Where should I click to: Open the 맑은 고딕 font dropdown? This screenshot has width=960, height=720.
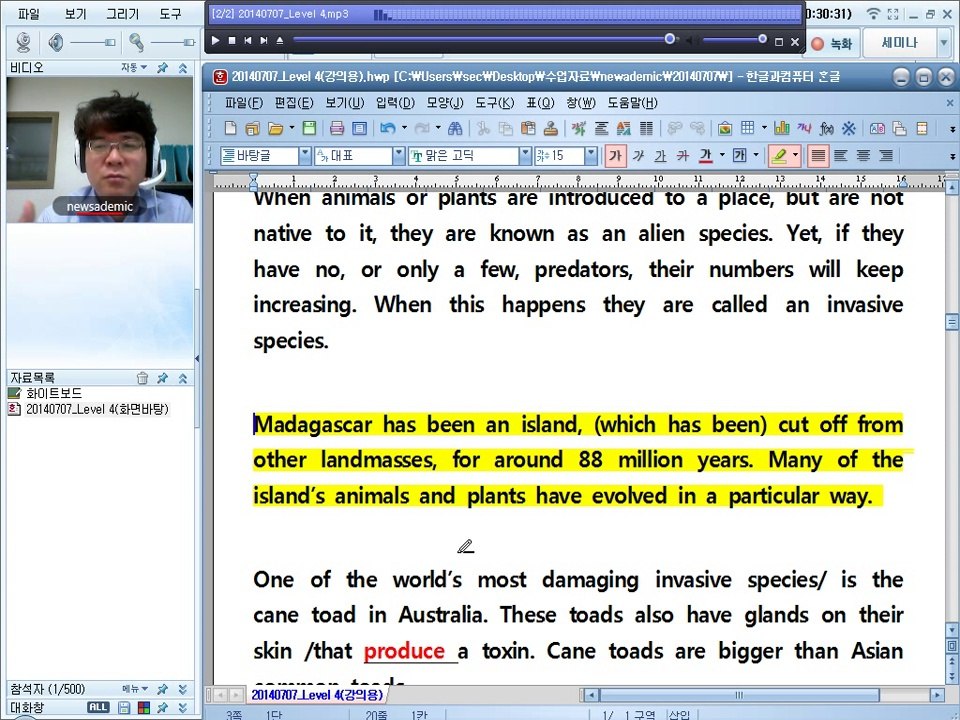point(525,156)
